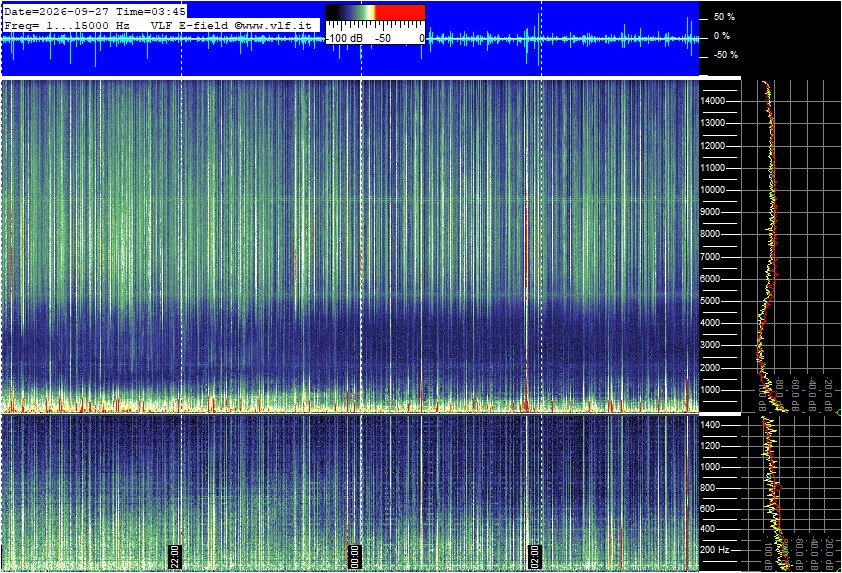Click the color scale gradient bar

[375, 13]
